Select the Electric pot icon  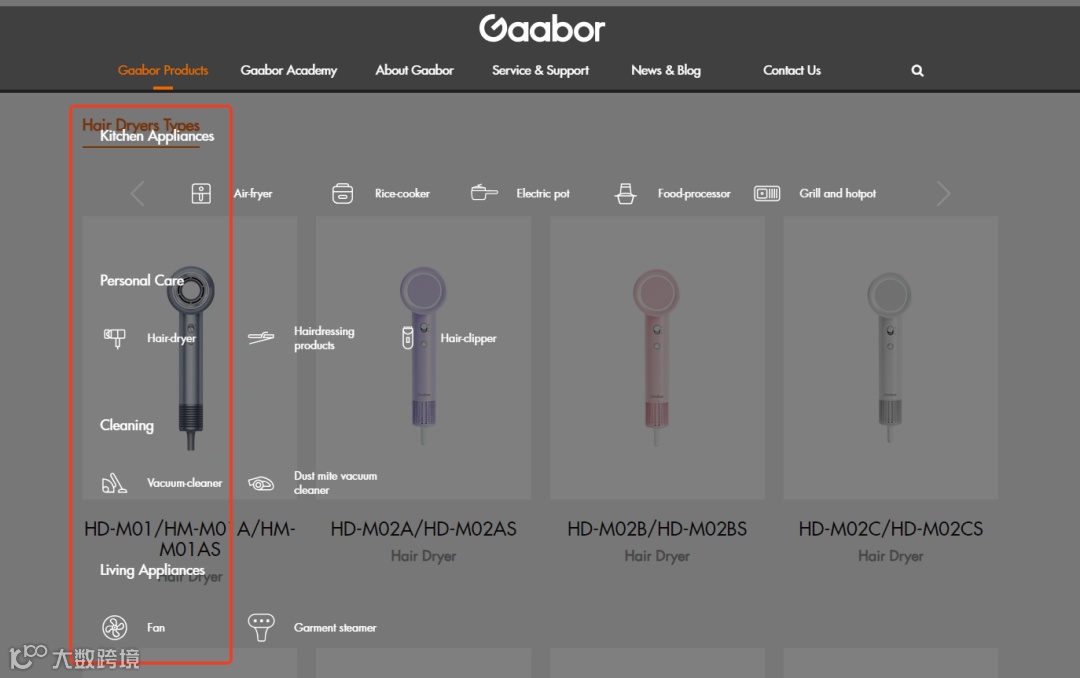point(484,193)
